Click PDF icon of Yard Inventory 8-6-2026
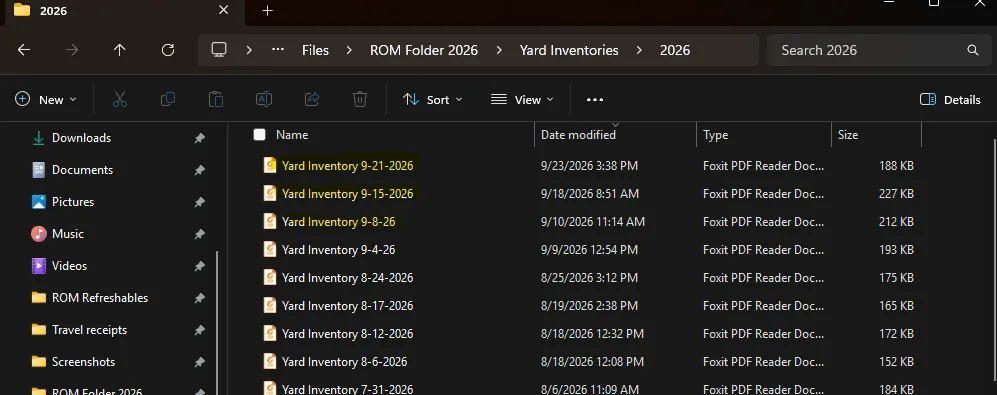 click(x=270, y=361)
